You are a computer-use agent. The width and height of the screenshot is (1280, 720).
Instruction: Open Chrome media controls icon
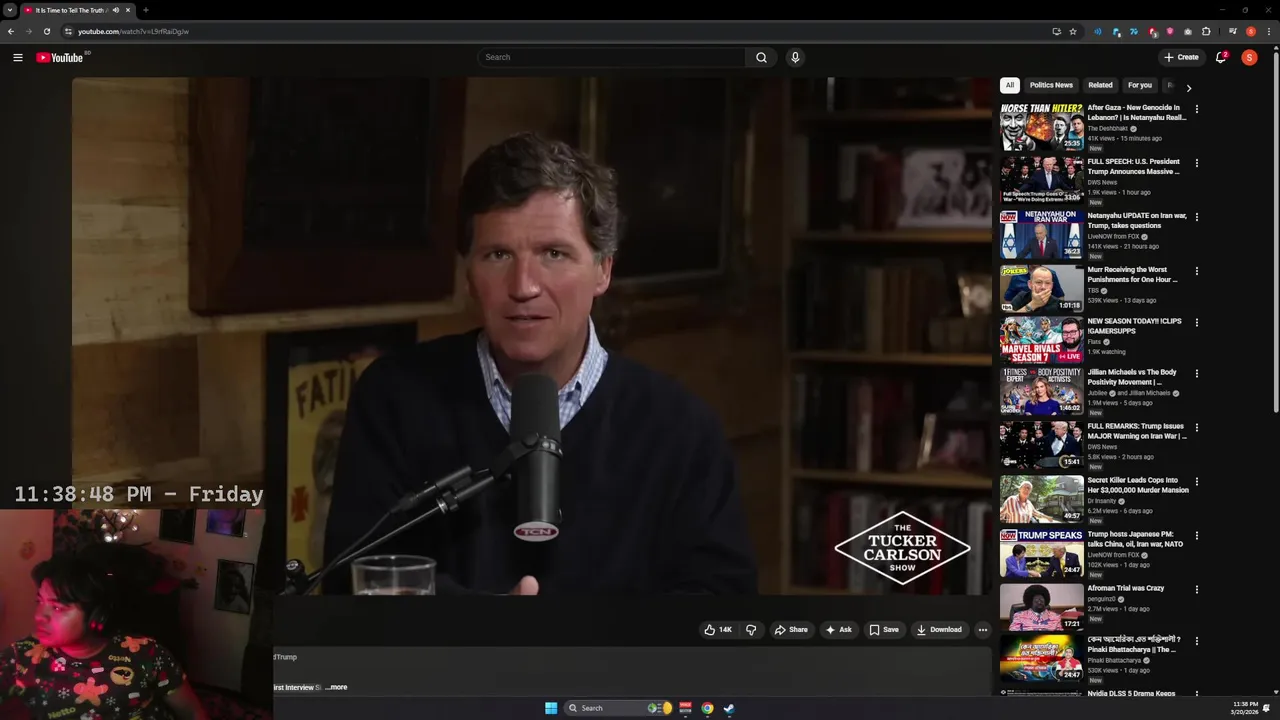pyautogui.click(x=1232, y=31)
